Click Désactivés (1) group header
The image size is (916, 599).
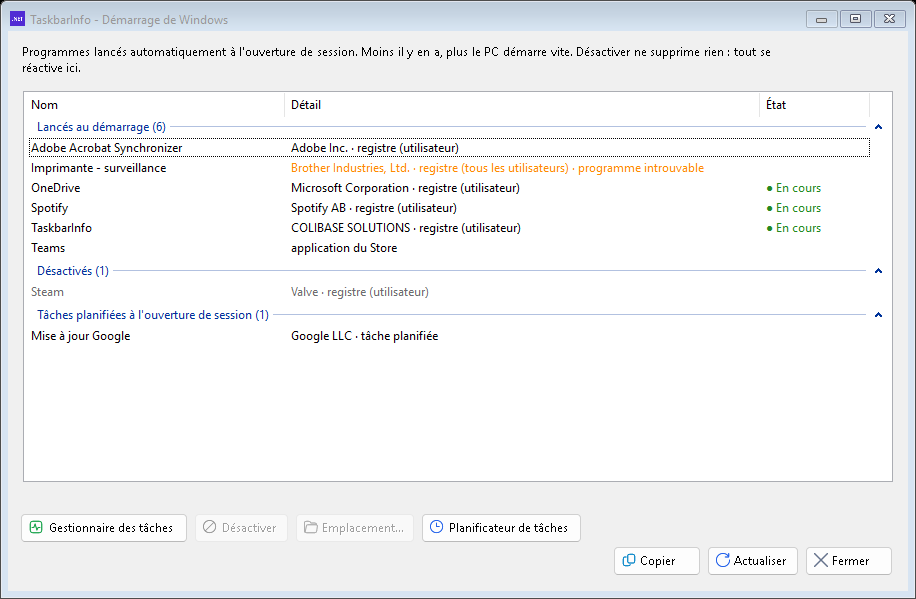(x=73, y=271)
